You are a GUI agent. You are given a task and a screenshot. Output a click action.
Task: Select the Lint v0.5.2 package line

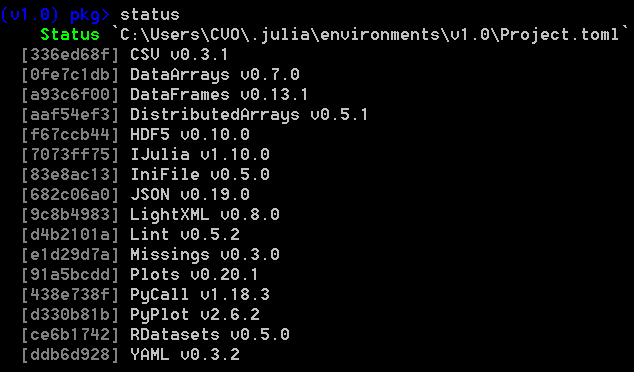[x=131, y=235]
